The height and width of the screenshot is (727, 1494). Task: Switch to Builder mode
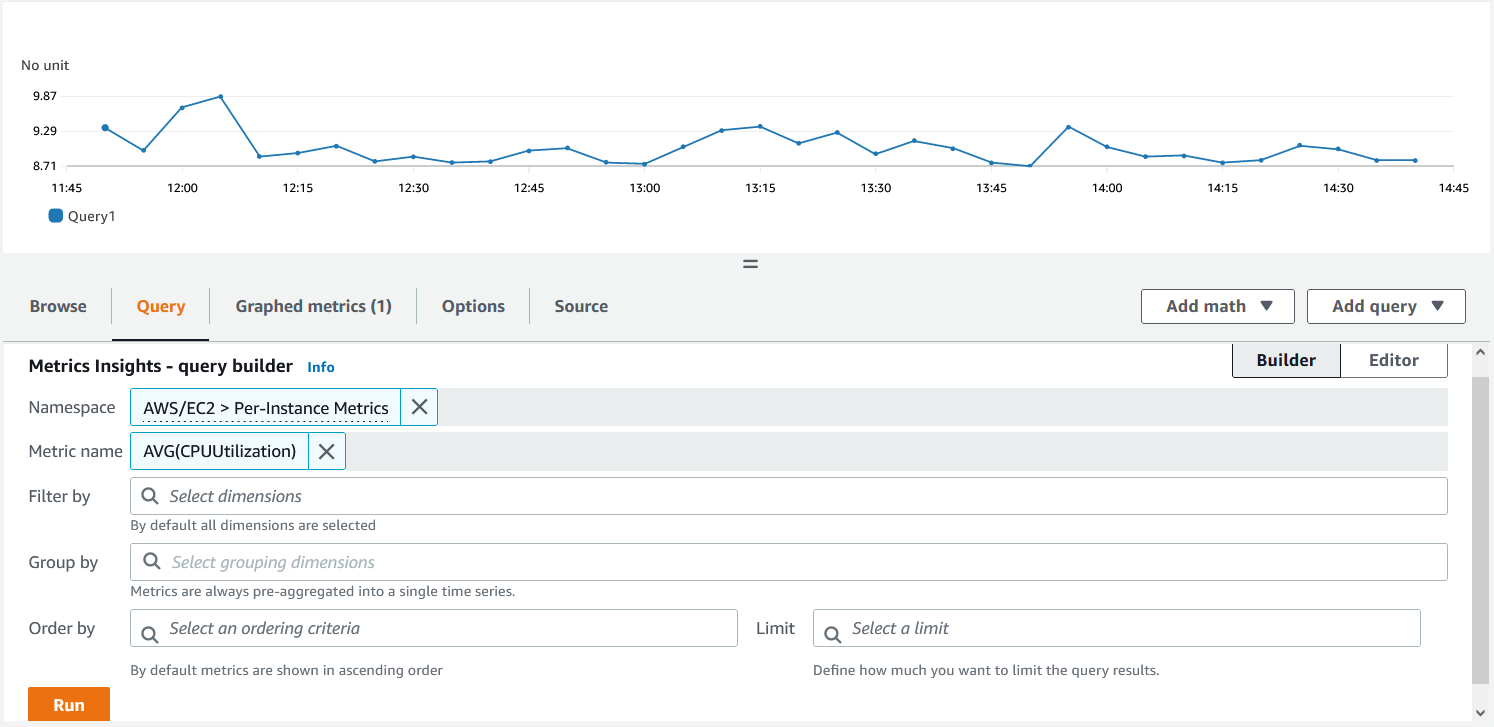pos(1285,360)
